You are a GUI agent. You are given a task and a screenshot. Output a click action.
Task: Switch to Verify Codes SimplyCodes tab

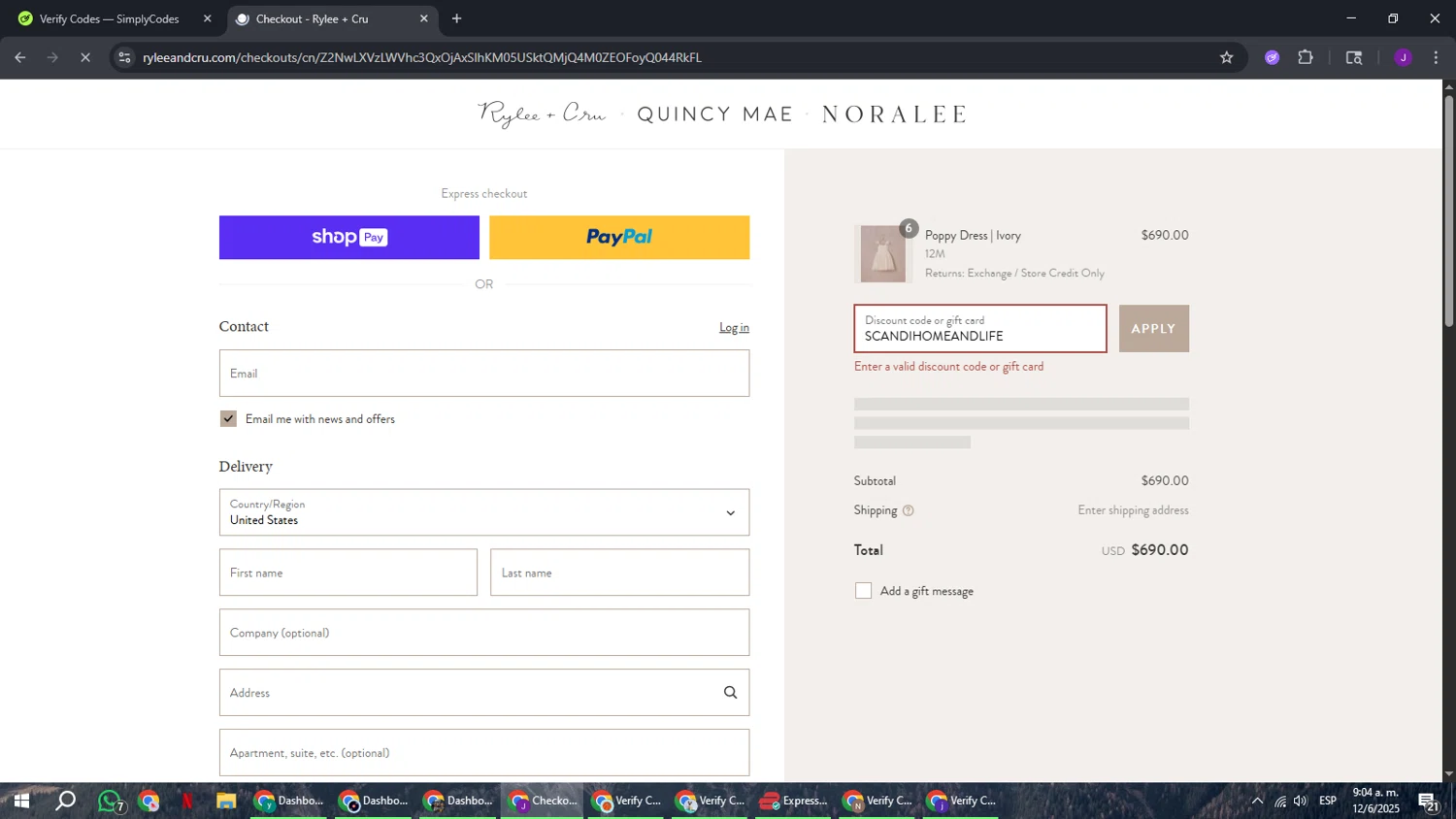tap(110, 18)
